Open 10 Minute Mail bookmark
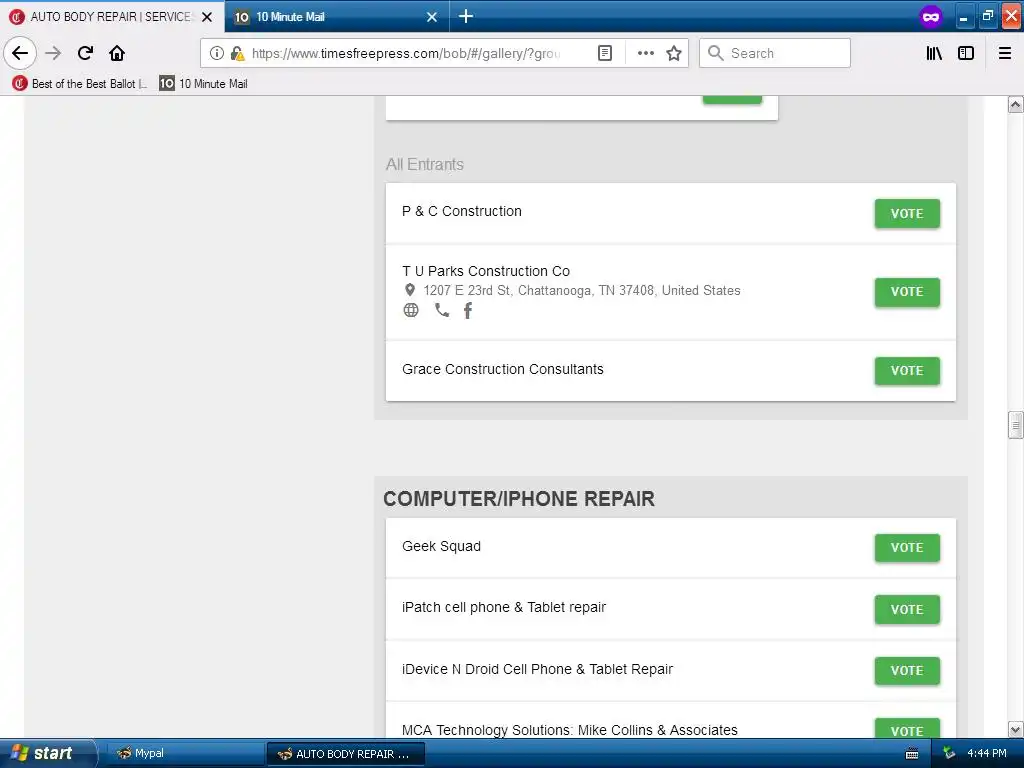This screenshot has width=1024, height=768. click(x=204, y=84)
